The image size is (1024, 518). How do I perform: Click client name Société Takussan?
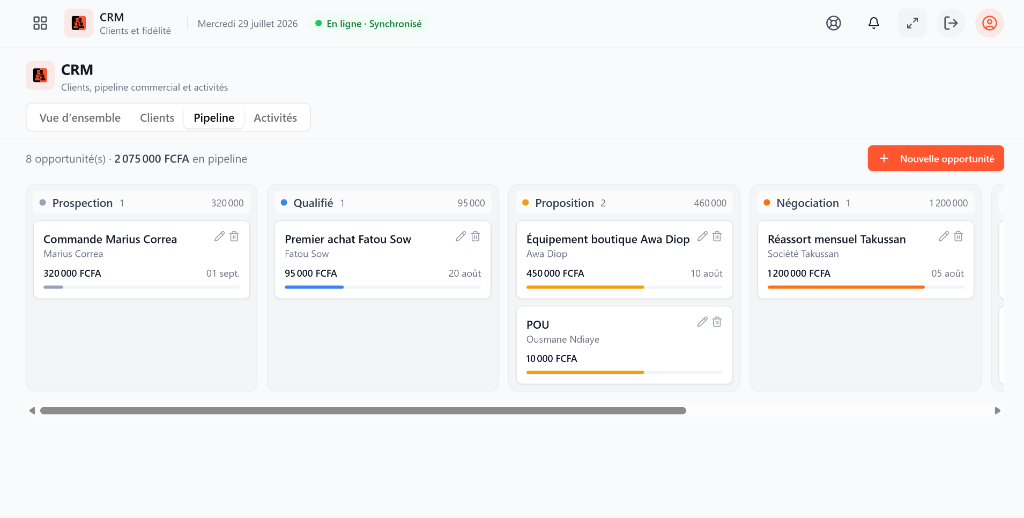803,254
